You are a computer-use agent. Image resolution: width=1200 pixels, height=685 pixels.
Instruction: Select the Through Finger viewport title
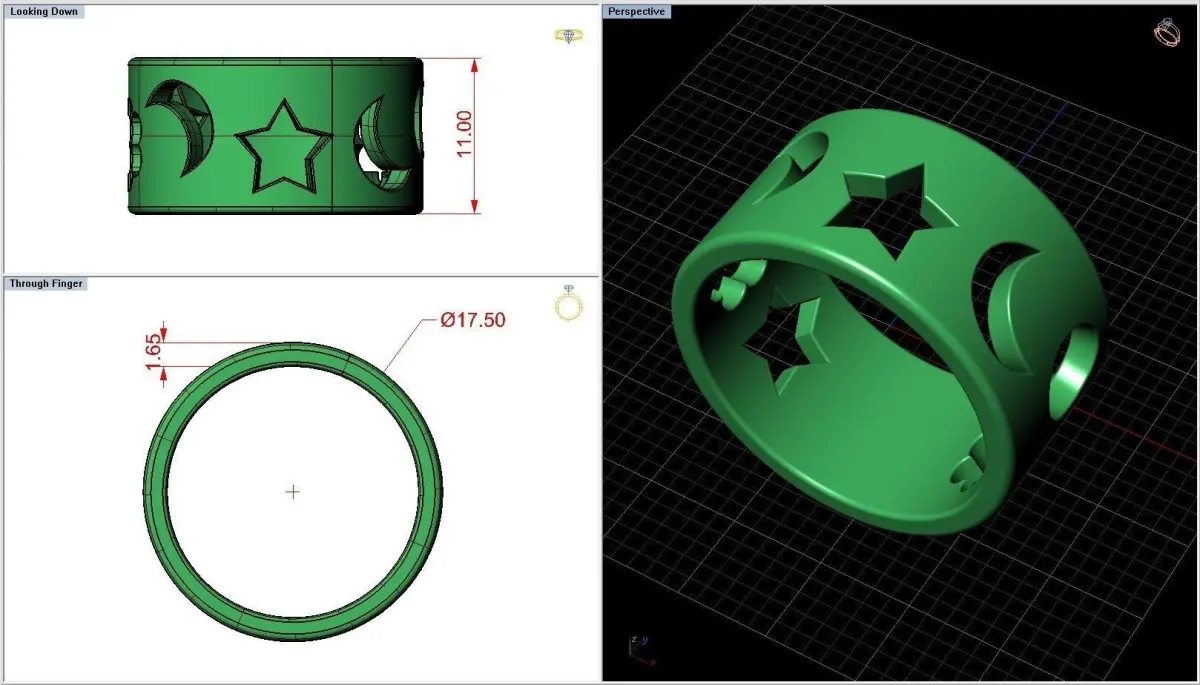pos(46,284)
